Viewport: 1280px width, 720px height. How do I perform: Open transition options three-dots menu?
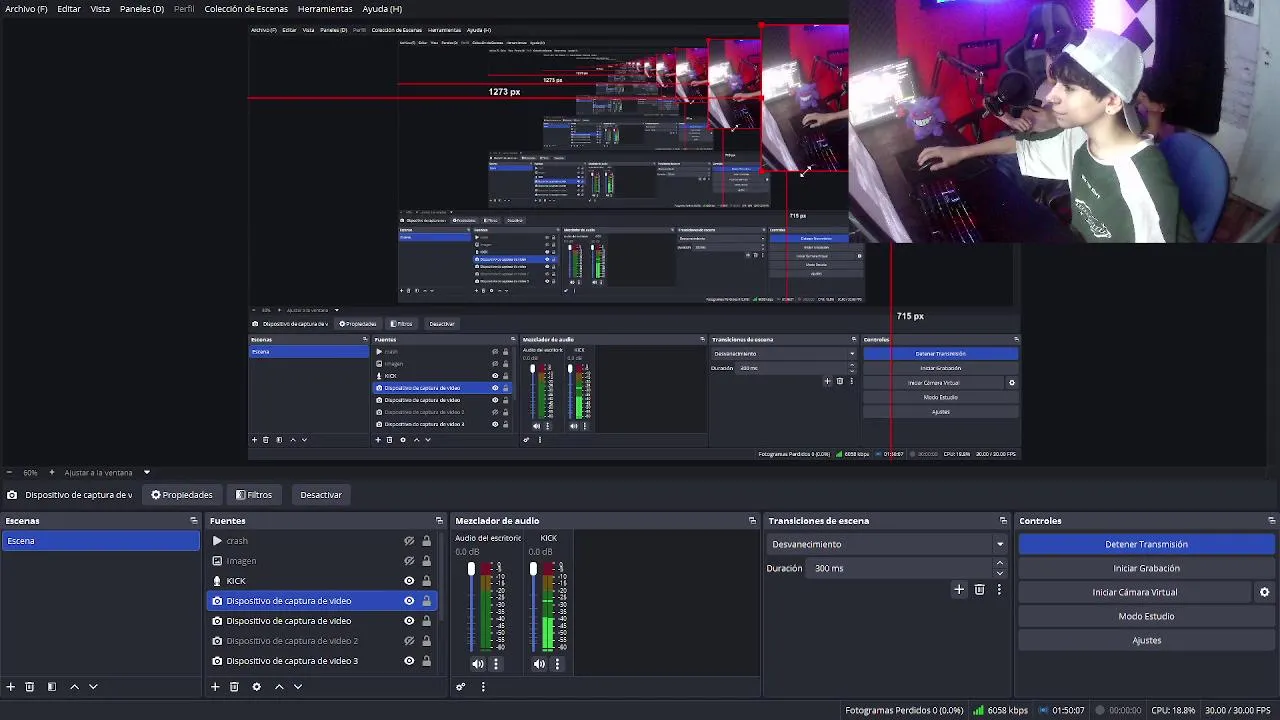[998, 590]
